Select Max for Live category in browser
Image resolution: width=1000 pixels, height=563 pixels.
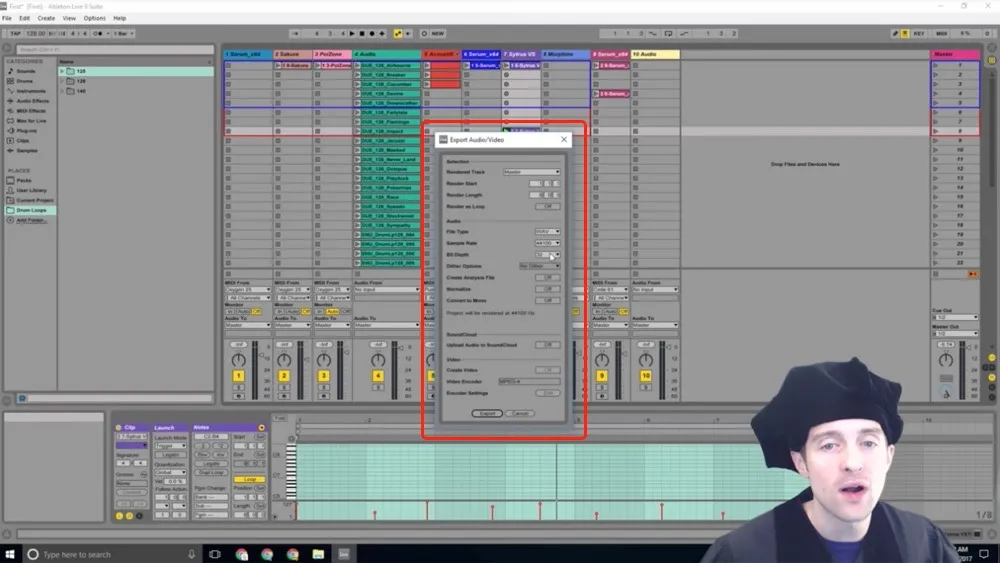pos(31,121)
